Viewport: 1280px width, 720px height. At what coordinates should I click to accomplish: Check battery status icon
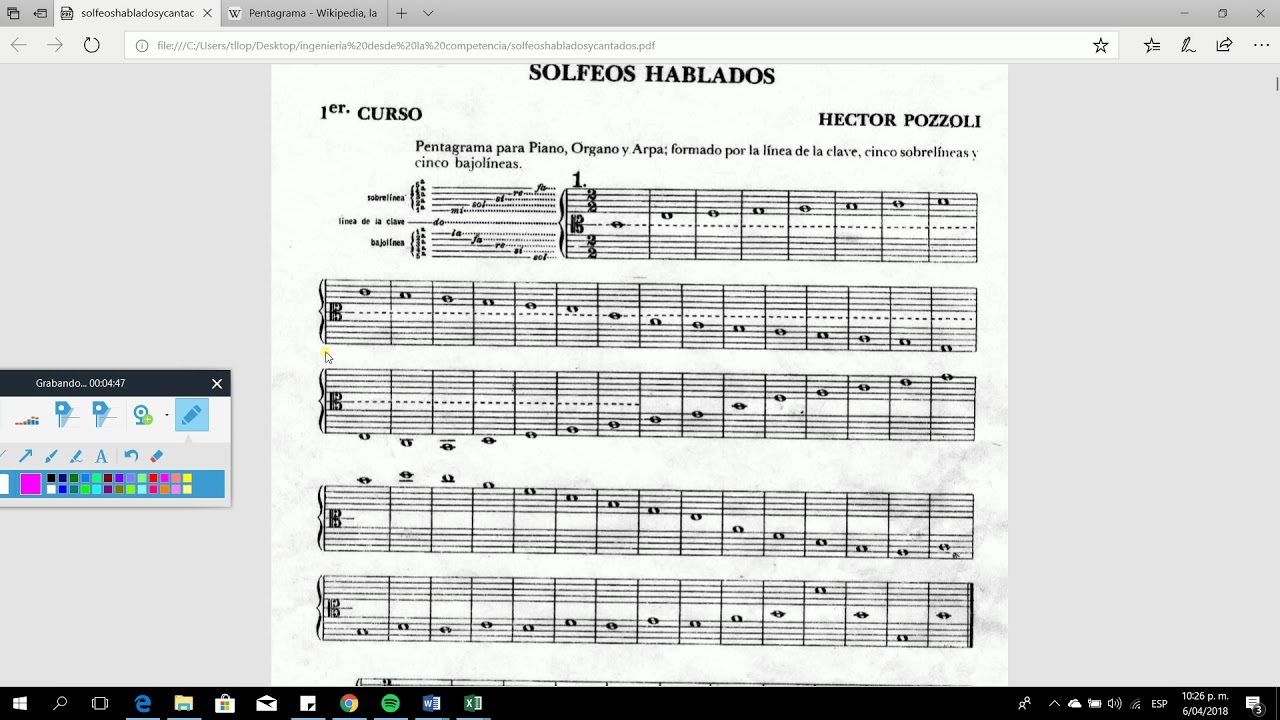[1094, 703]
